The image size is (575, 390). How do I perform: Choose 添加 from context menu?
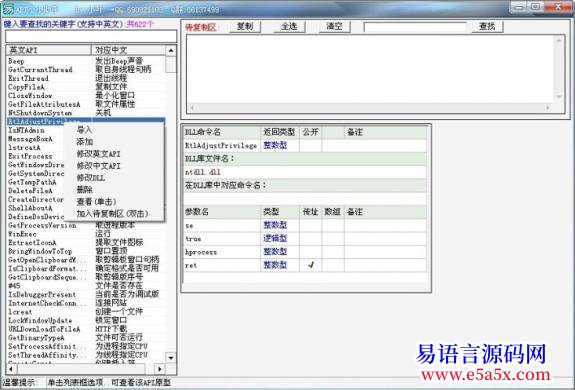(x=84, y=142)
